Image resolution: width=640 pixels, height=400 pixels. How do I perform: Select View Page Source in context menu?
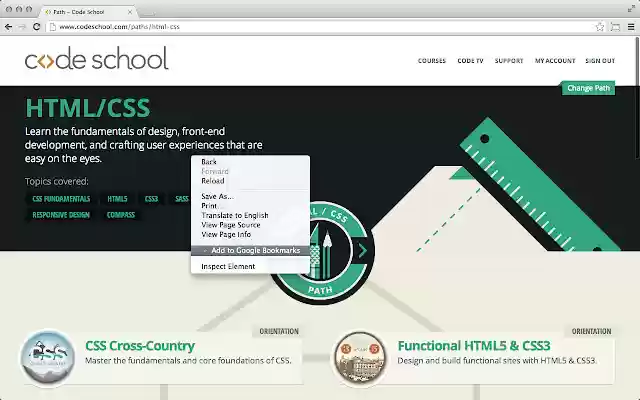click(x=231, y=224)
